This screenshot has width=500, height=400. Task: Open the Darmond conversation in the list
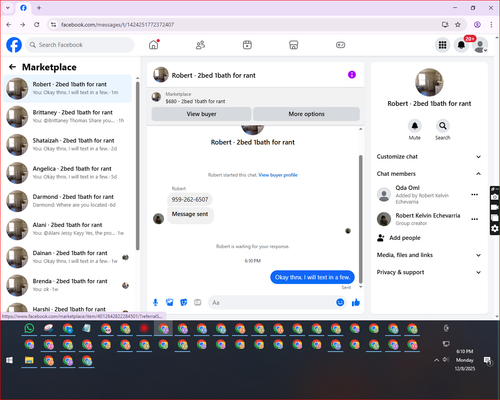pyautogui.click(x=68, y=201)
